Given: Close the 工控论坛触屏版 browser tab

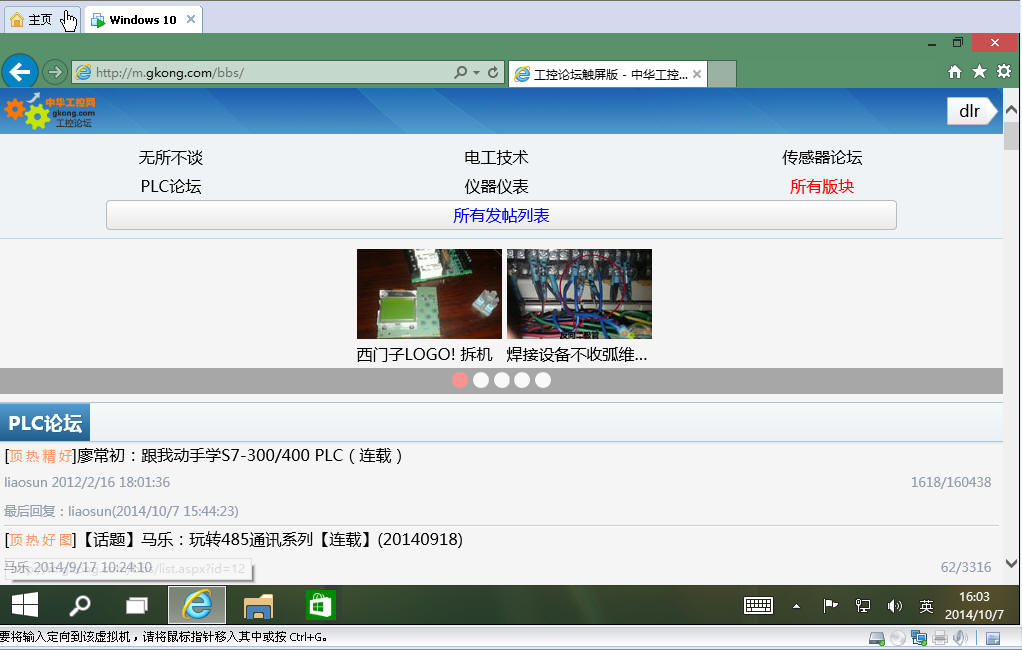Looking at the screenshot, I should coord(697,74).
